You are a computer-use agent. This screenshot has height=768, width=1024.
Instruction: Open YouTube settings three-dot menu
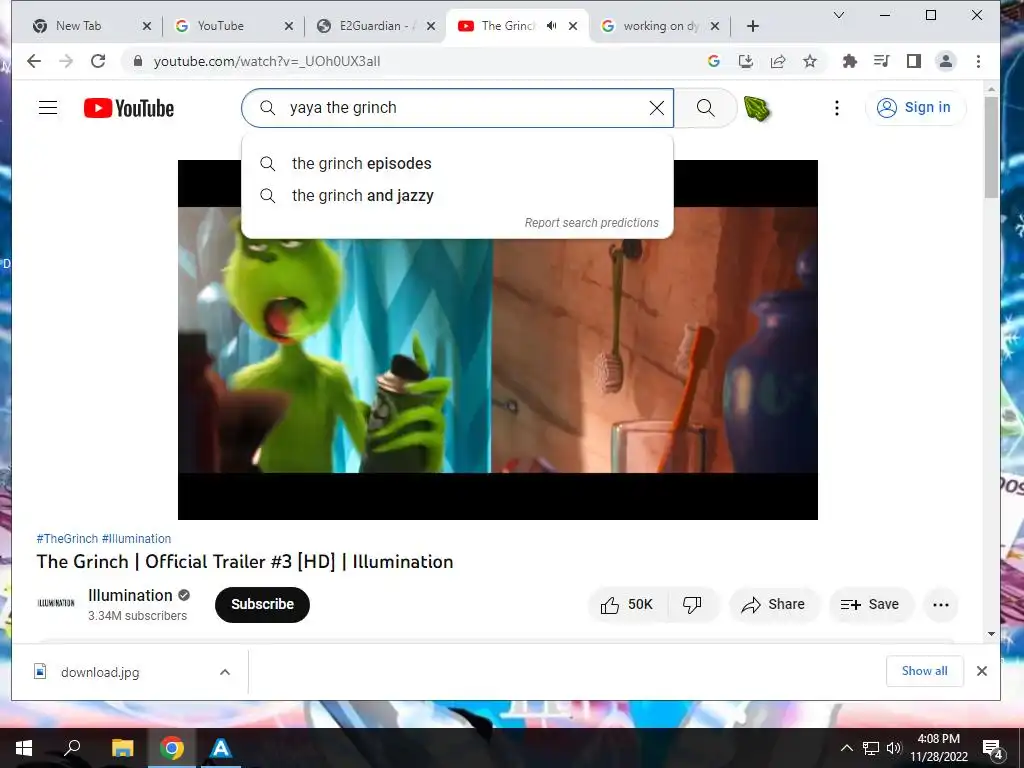point(837,108)
